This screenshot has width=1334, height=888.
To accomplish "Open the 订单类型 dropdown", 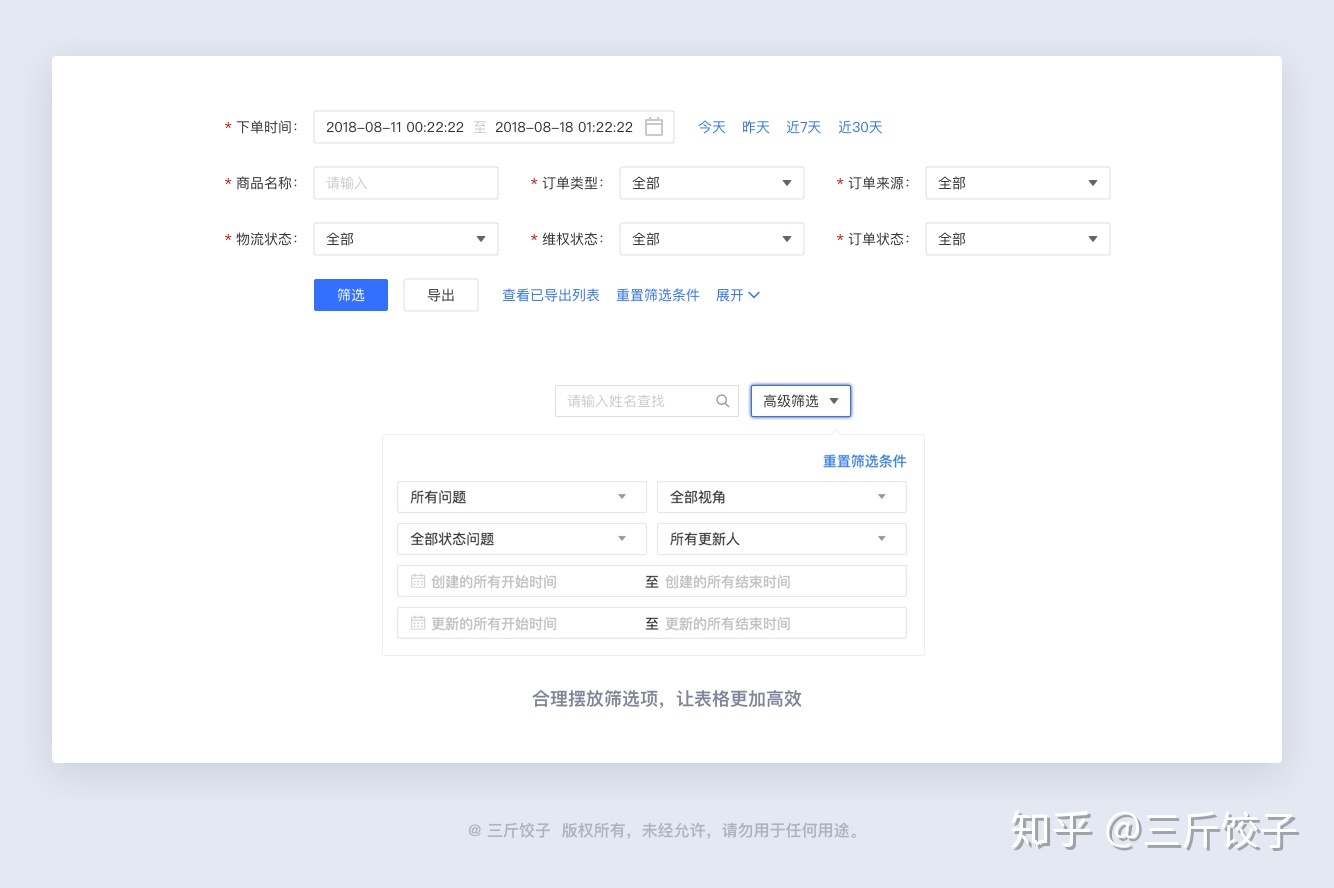I will point(712,183).
